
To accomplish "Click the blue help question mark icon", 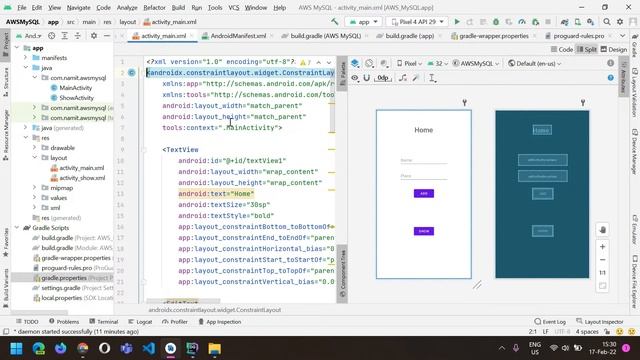I will click(610, 78).
